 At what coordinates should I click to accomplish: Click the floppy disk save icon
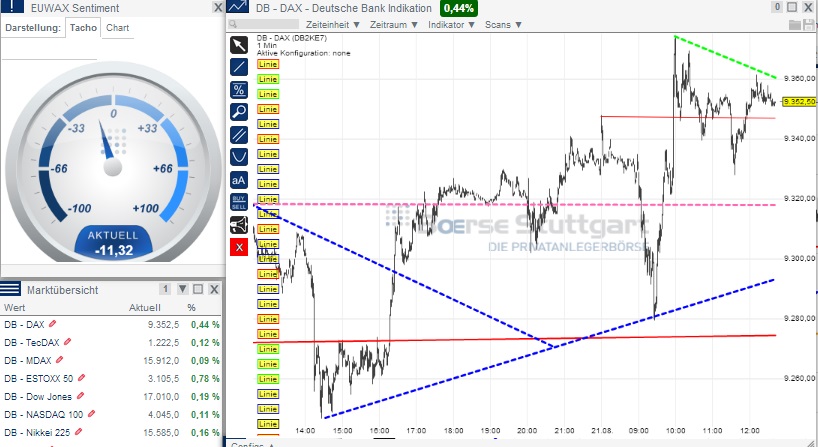tap(809, 25)
